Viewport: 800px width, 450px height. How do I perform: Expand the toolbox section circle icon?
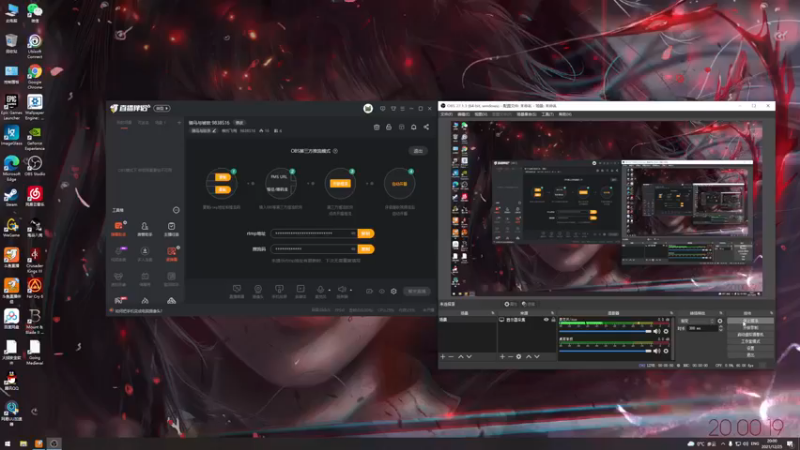point(176,210)
